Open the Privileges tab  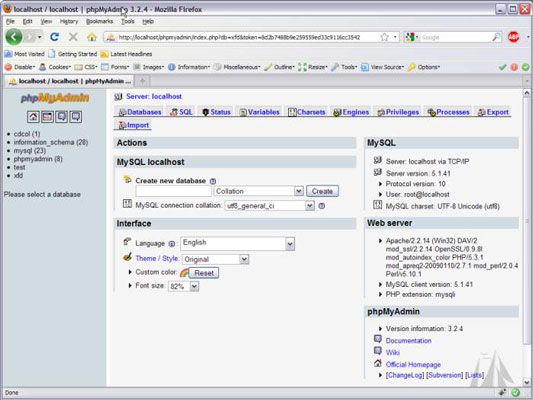pos(398,112)
